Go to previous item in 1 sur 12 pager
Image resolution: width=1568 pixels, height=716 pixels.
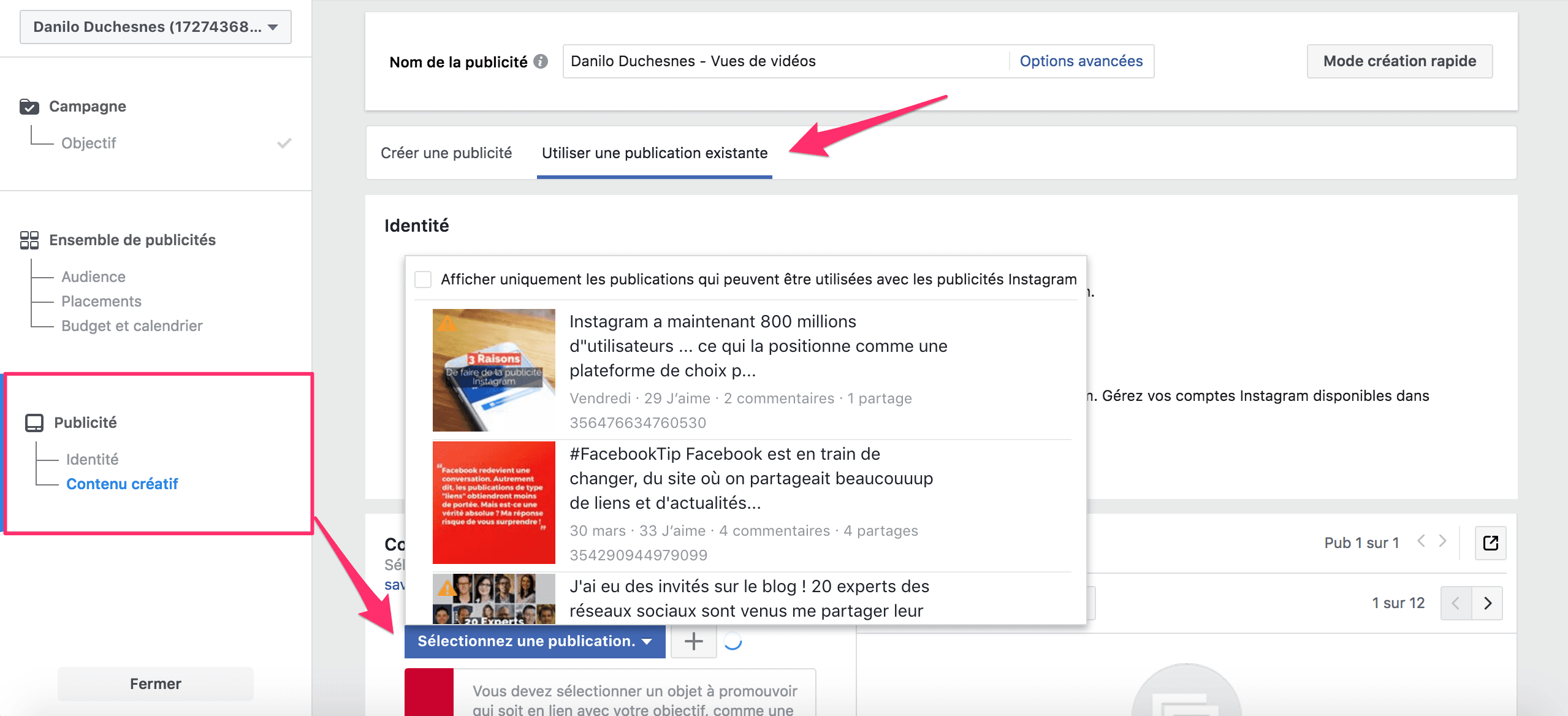(x=1456, y=603)
